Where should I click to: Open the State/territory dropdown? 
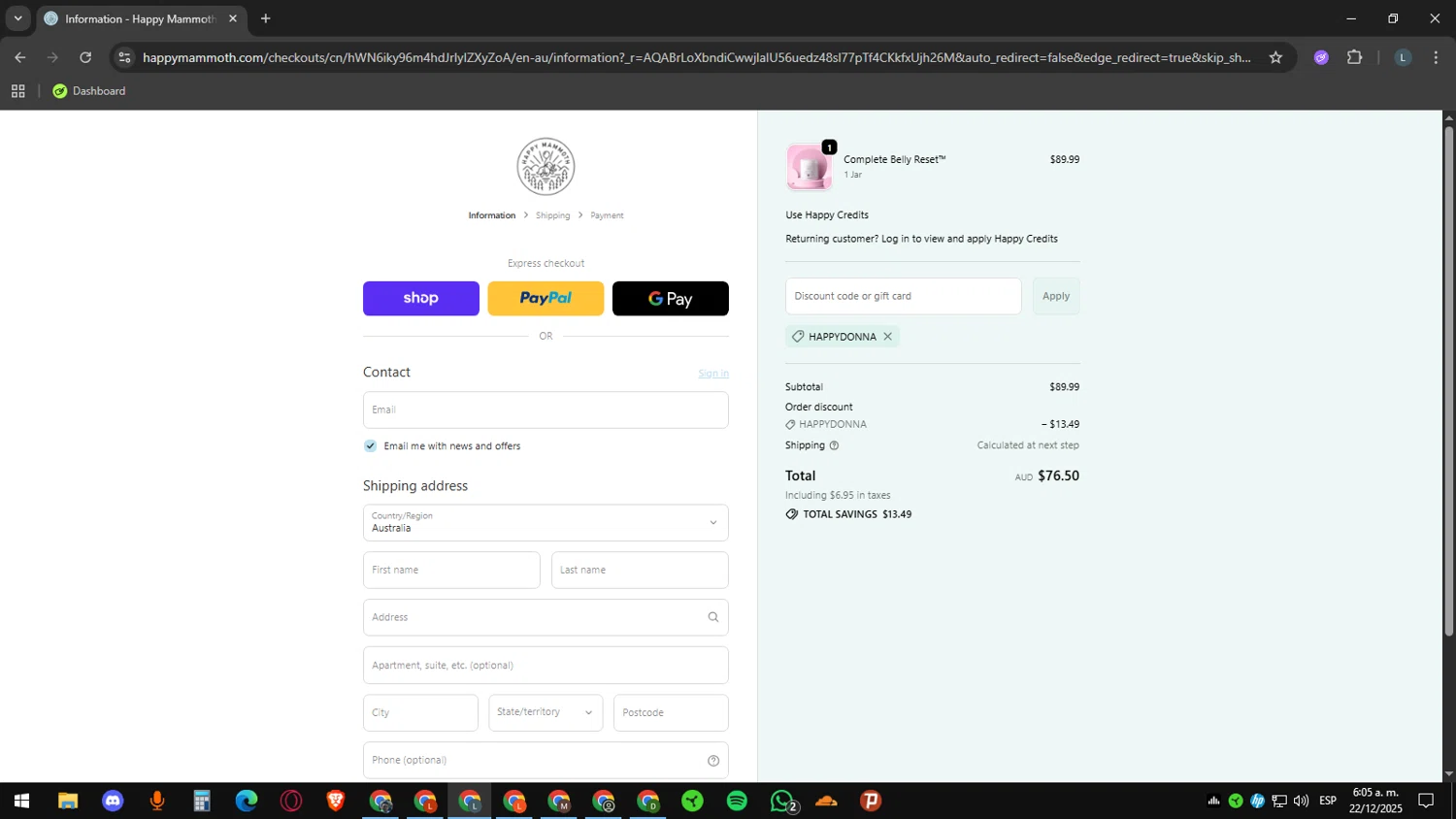click(x=546, y=712)
